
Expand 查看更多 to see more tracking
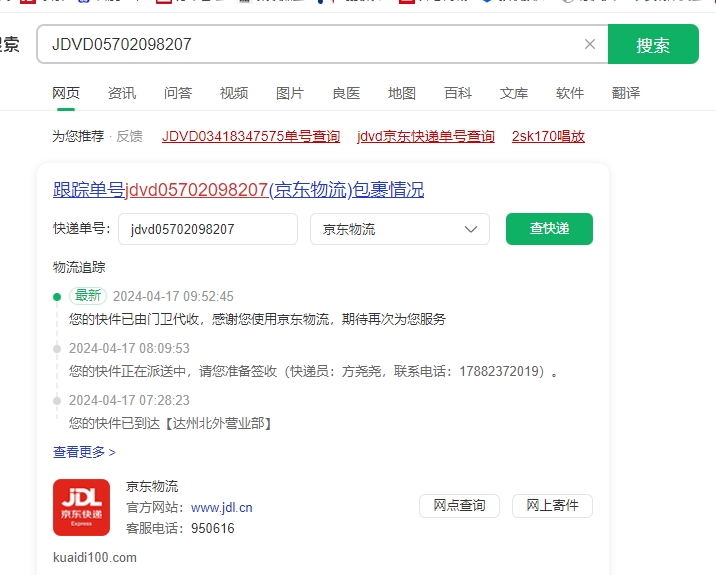click(84, 452)
